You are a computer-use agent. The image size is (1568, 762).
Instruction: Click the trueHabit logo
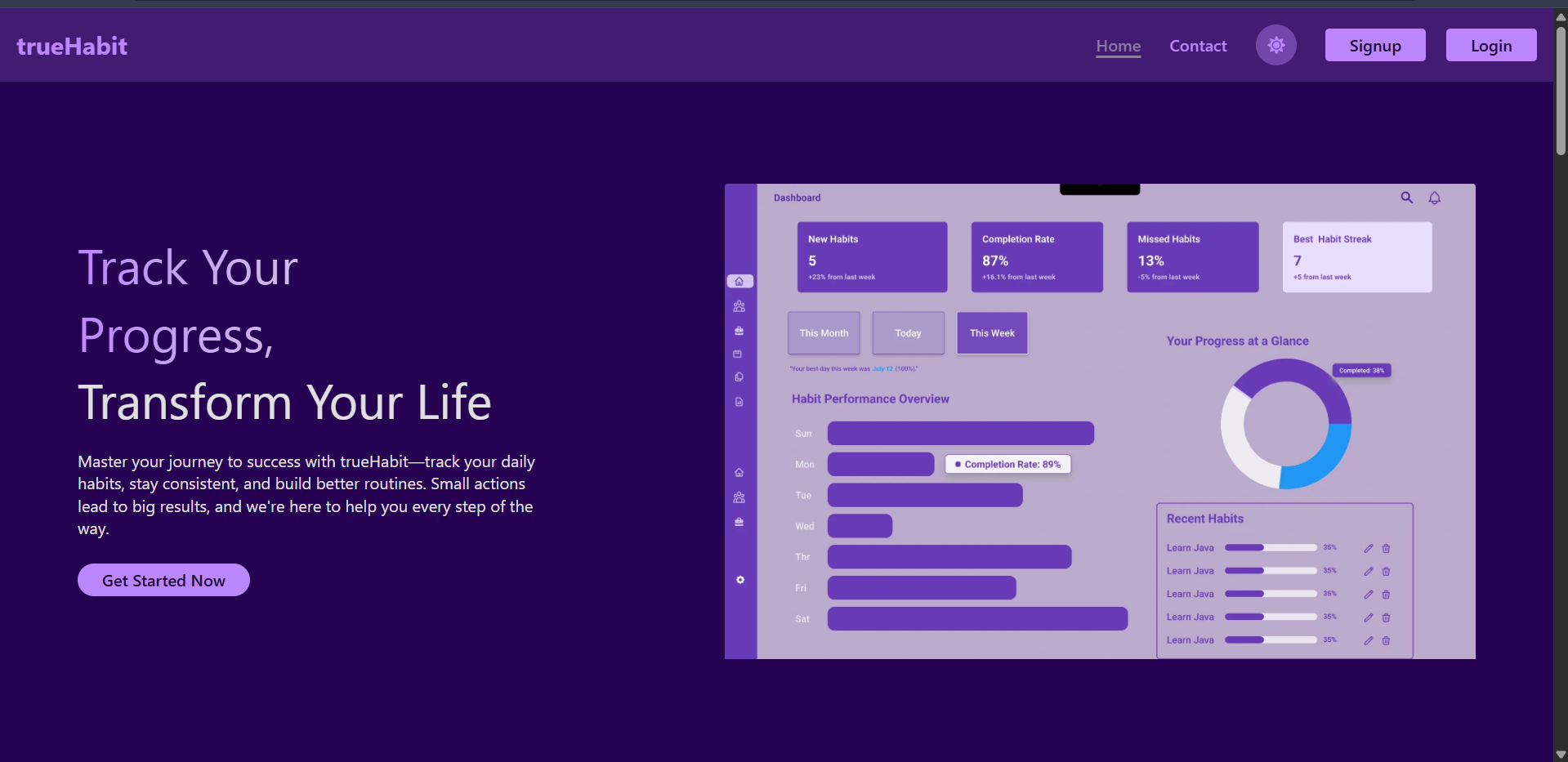[x=72, y=47]
